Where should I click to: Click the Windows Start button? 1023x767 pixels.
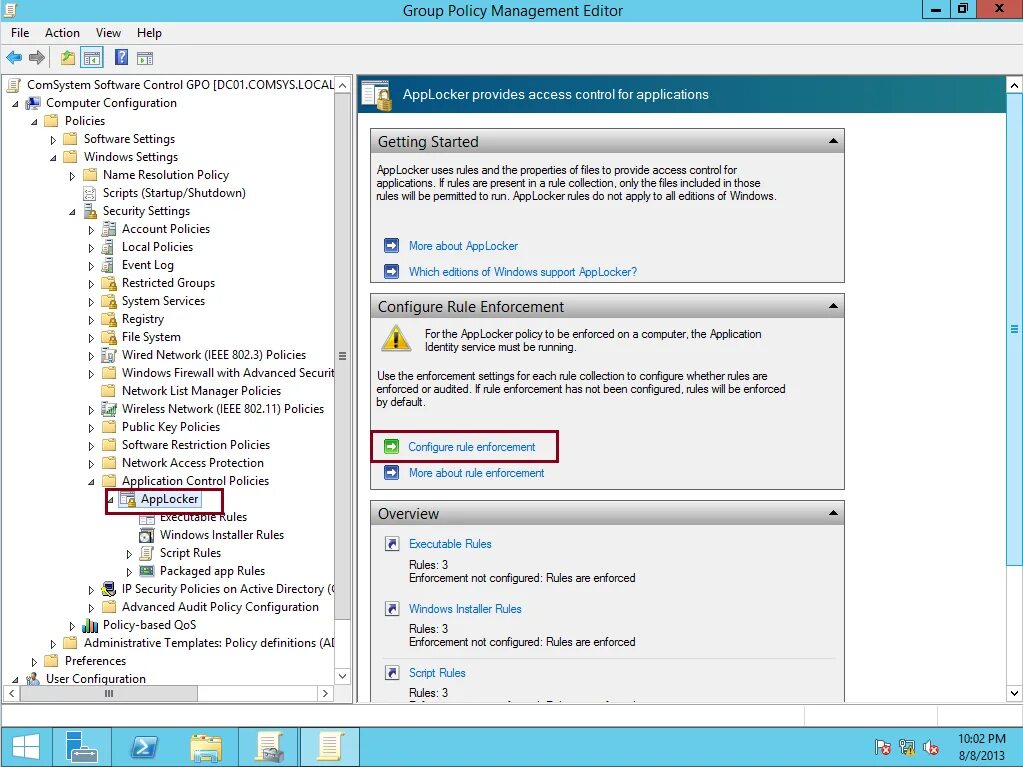26,747
